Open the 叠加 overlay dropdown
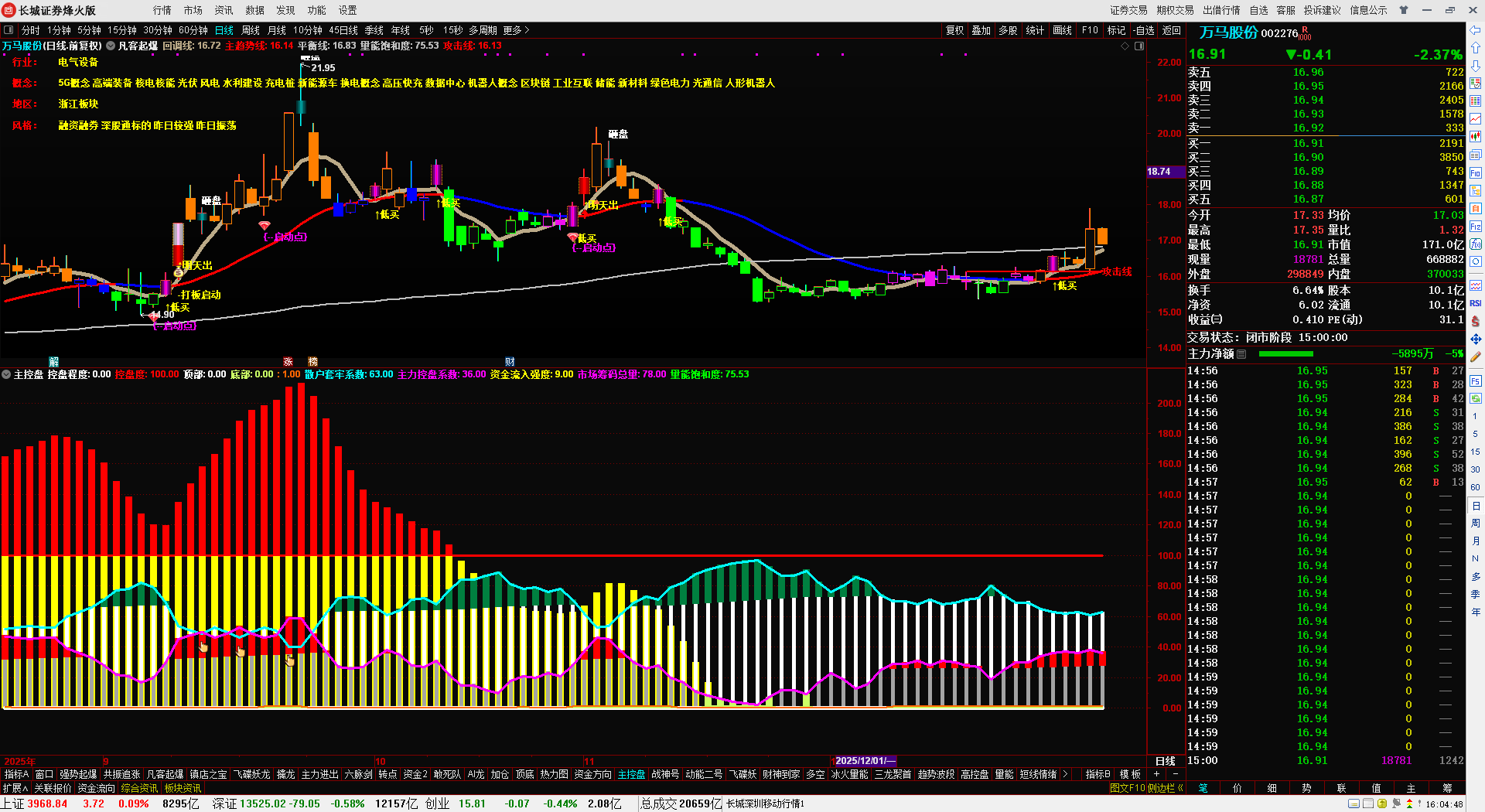1485x812 pixels. click(x=981, y=30)
